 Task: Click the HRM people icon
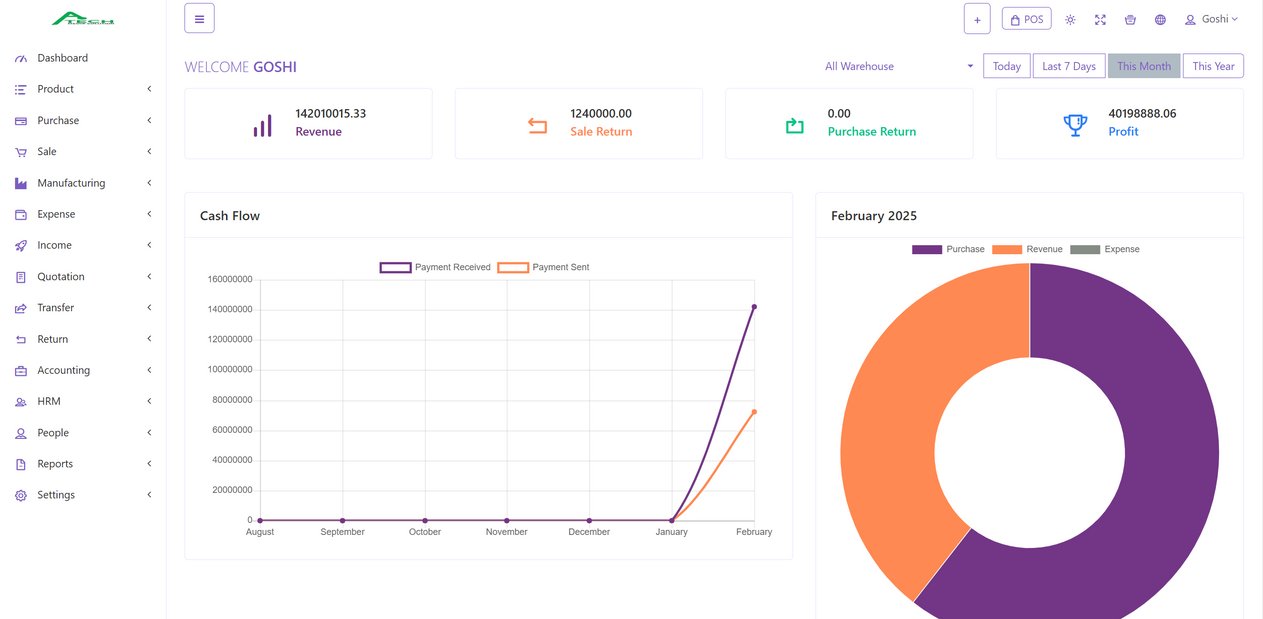pyautogui.click(x=21, y=401)
